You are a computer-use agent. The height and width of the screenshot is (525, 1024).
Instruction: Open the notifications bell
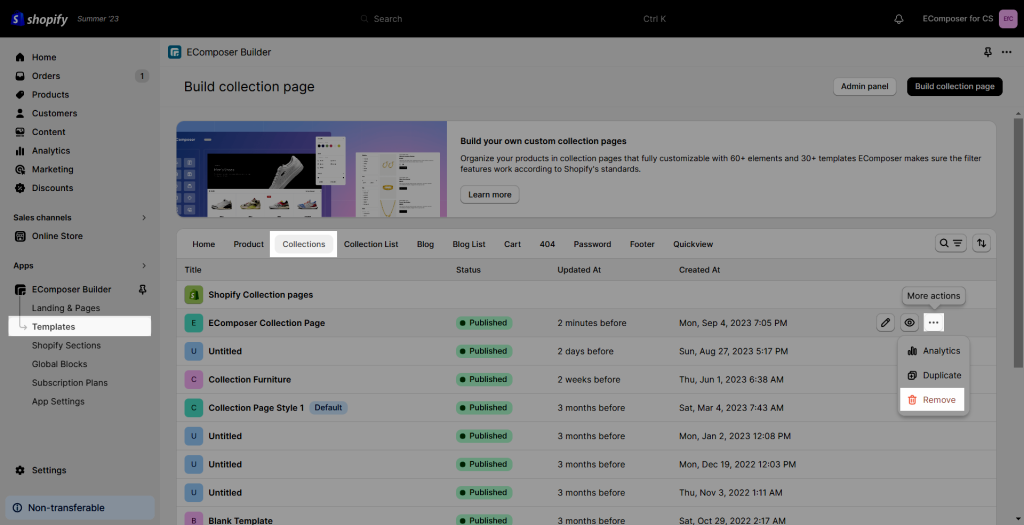(x=899, y=19)
